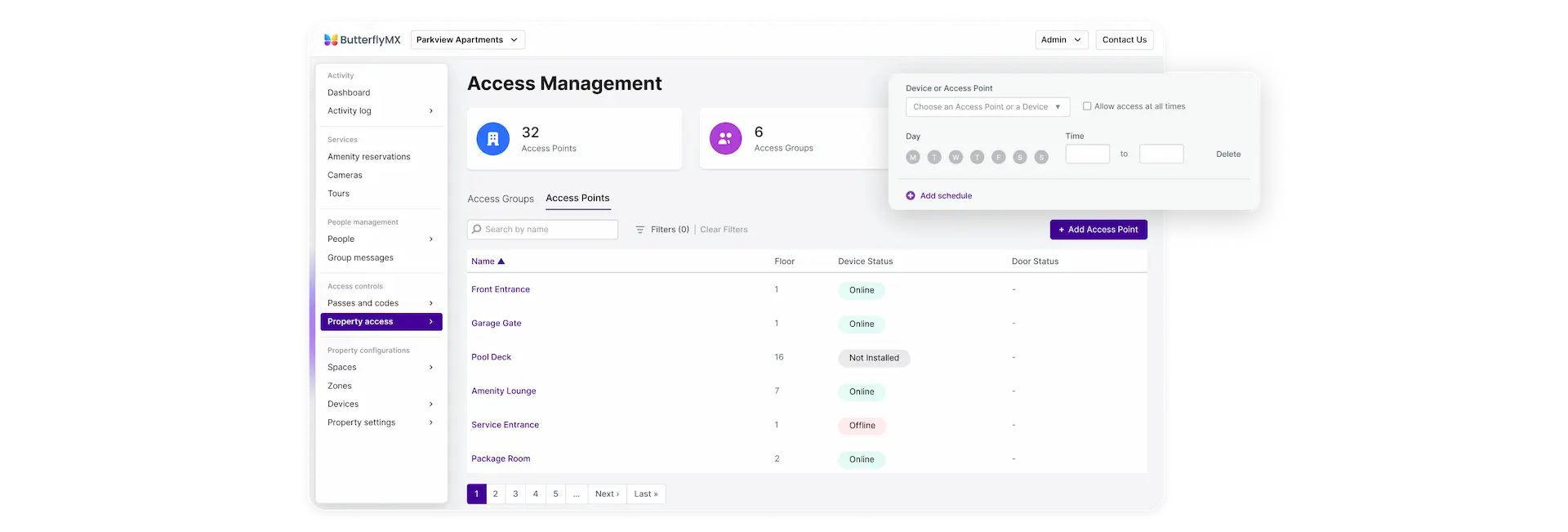Click the blue building Access Points icon

(492, 139)
